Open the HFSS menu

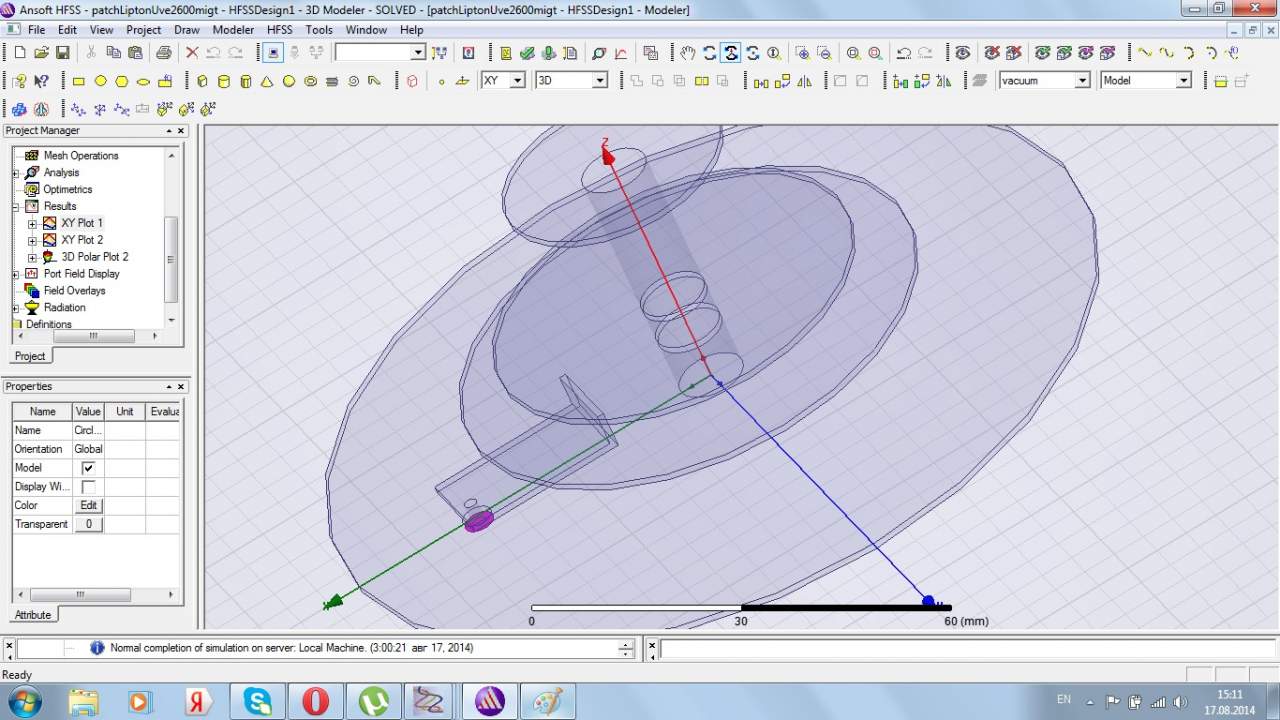279,30
